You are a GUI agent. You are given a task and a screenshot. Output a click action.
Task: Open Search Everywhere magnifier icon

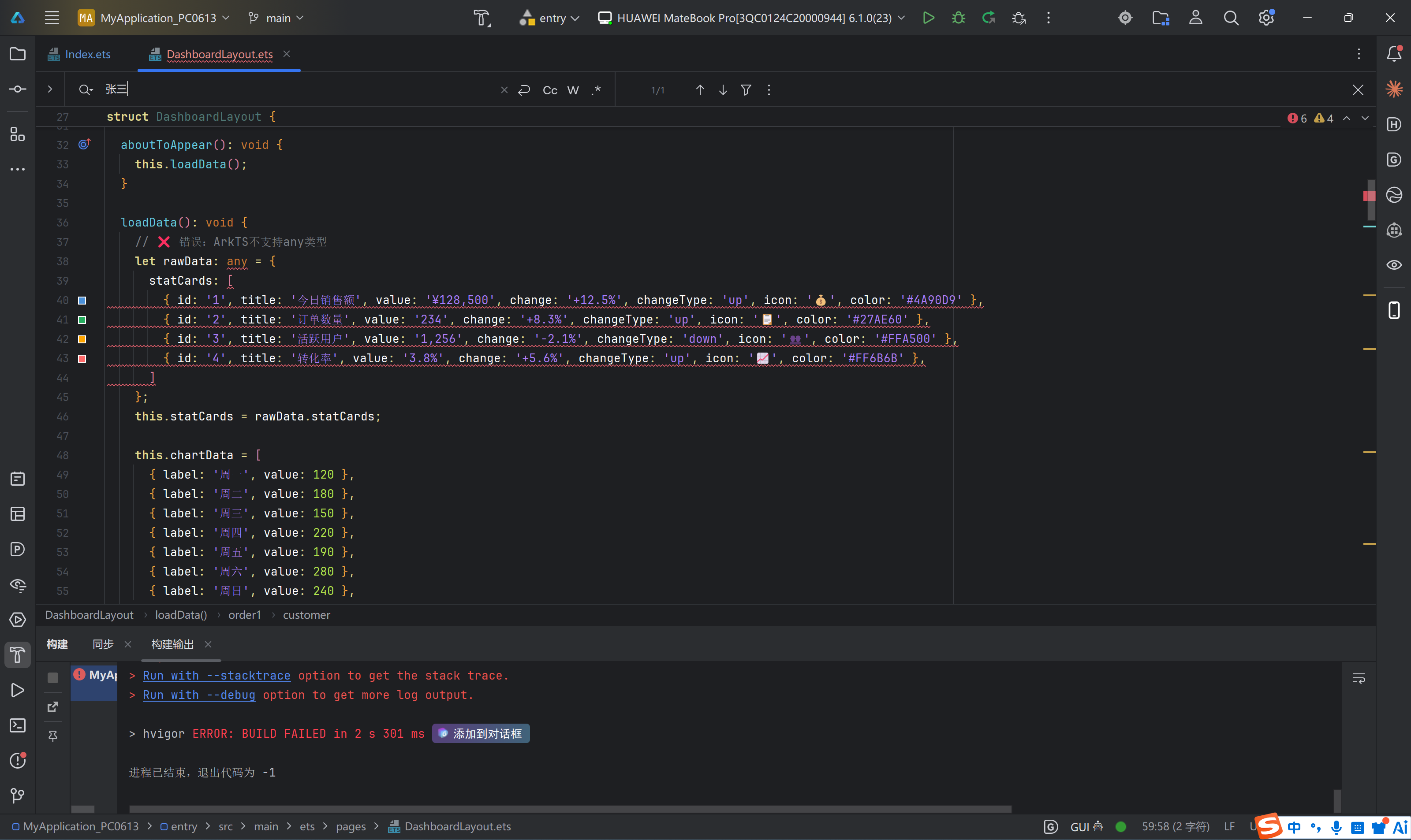tap(1230, 18)
